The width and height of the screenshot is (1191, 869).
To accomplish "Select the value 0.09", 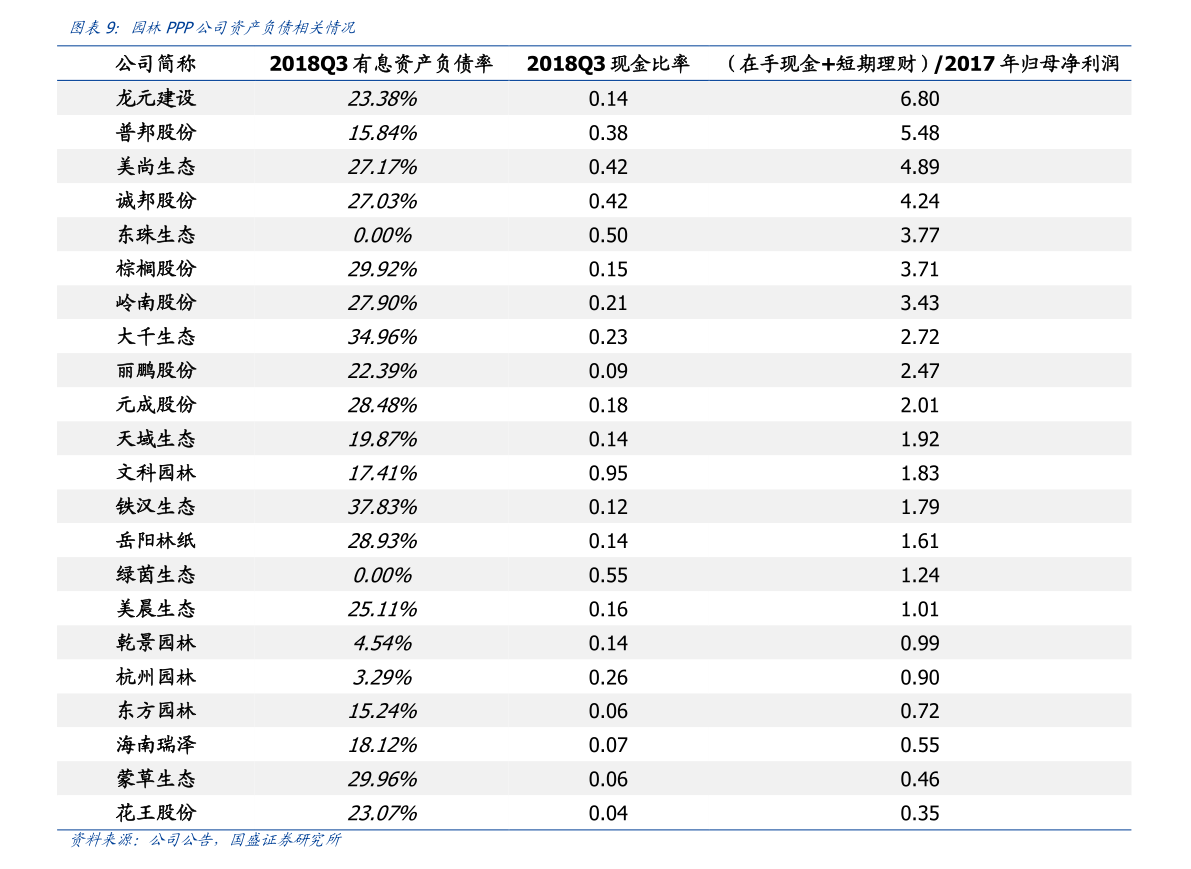I will (x=608, y=371).
